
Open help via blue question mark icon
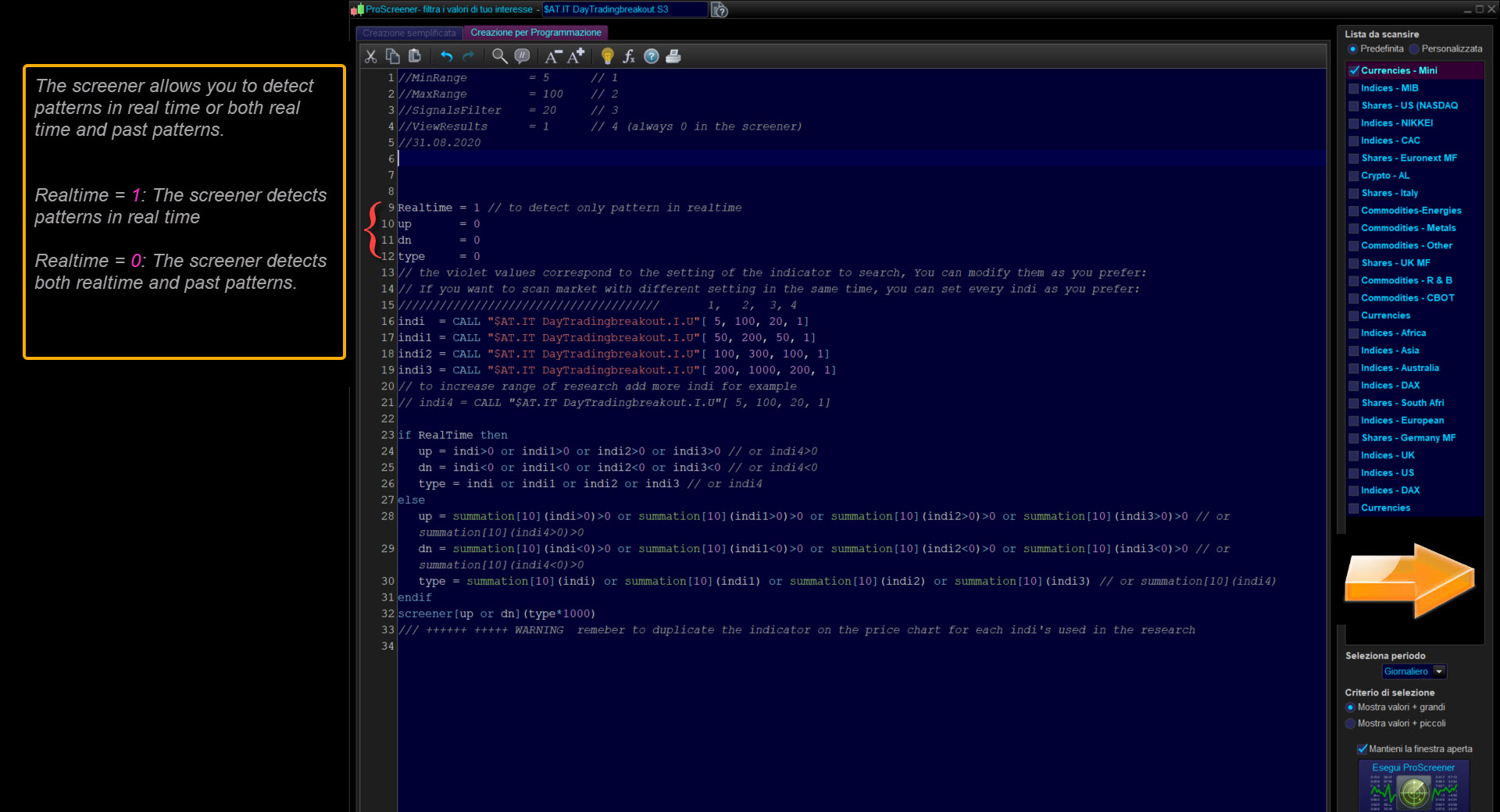pos(652,56)
